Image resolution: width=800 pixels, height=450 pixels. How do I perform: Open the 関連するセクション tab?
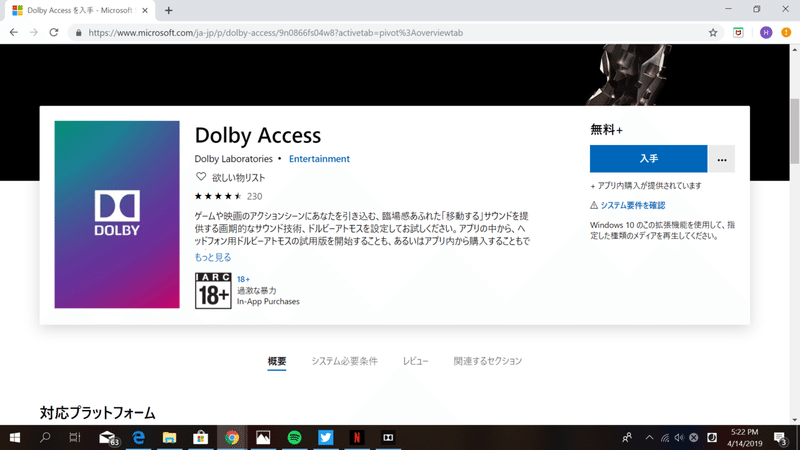pos(488,361)
